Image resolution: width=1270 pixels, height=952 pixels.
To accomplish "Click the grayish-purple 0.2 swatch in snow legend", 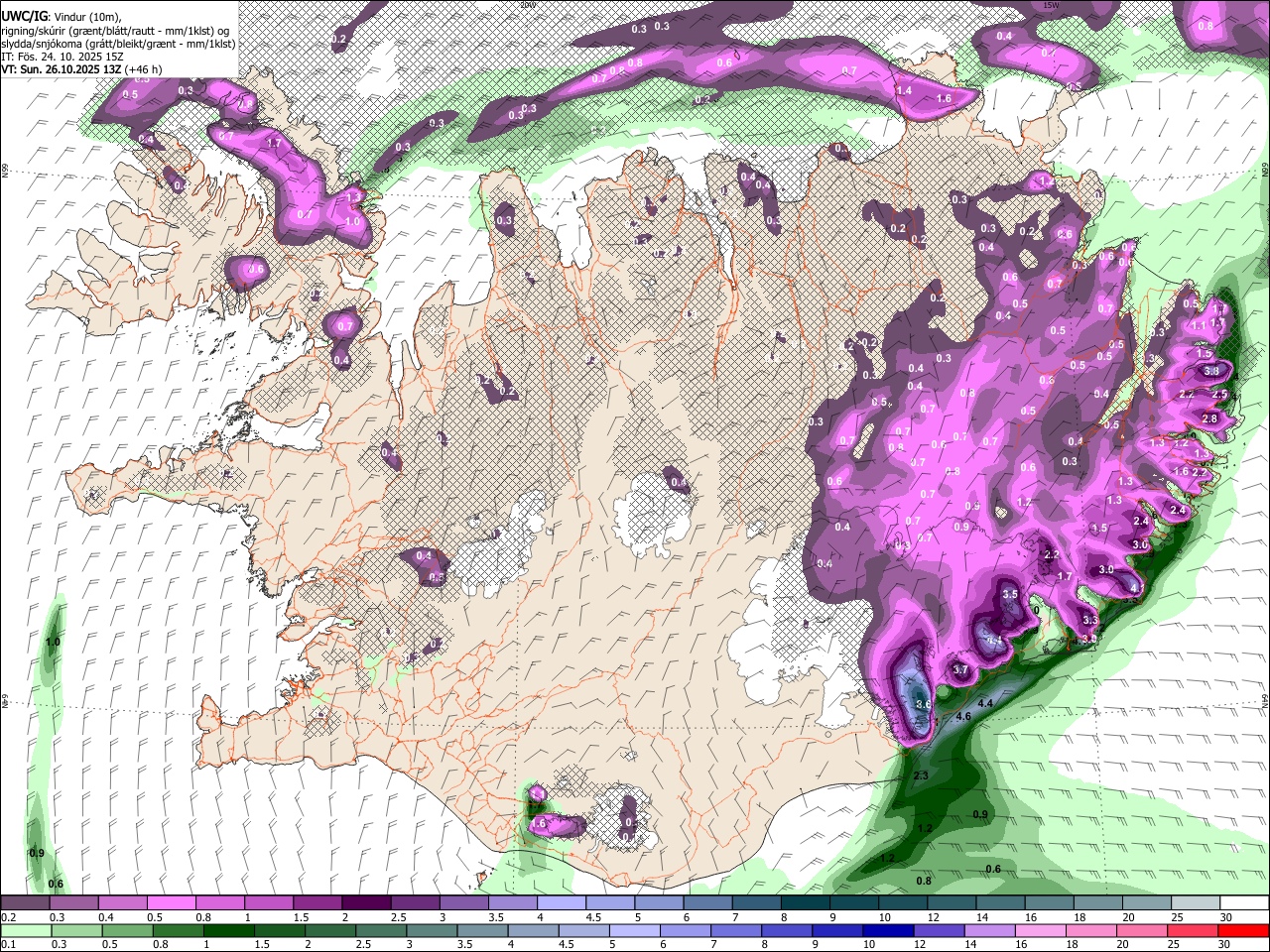I will pyautogui.click(x=24, y=903).
